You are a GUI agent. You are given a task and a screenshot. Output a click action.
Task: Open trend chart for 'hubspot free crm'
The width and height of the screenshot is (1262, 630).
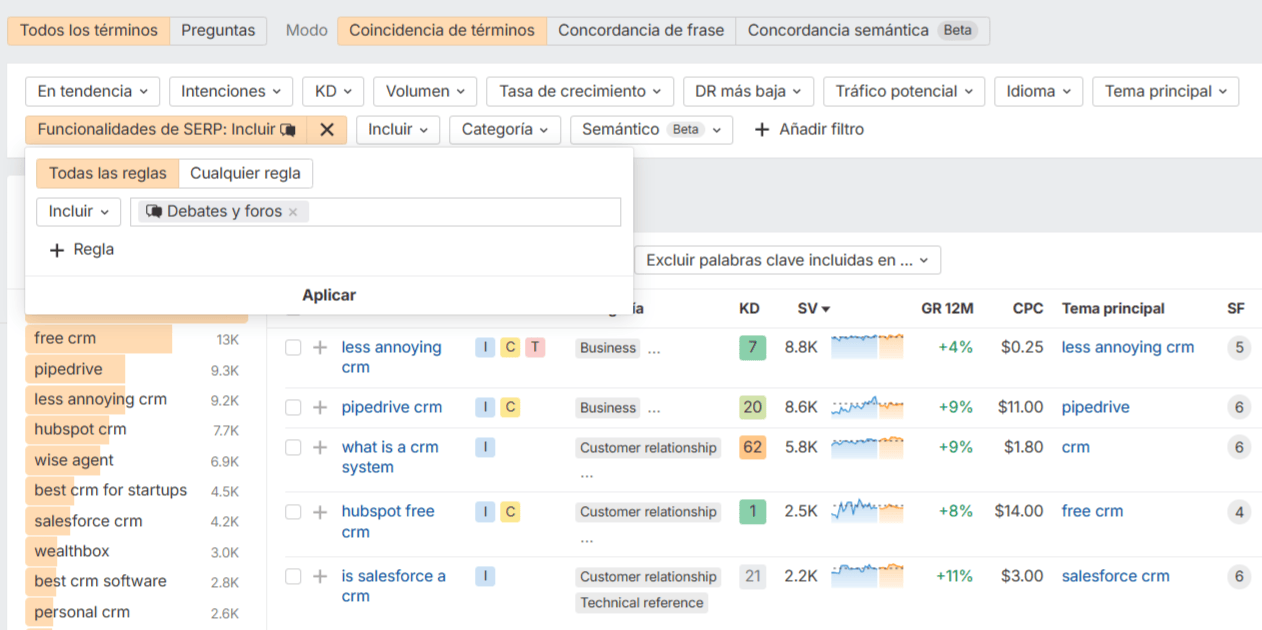click(867, 511)
